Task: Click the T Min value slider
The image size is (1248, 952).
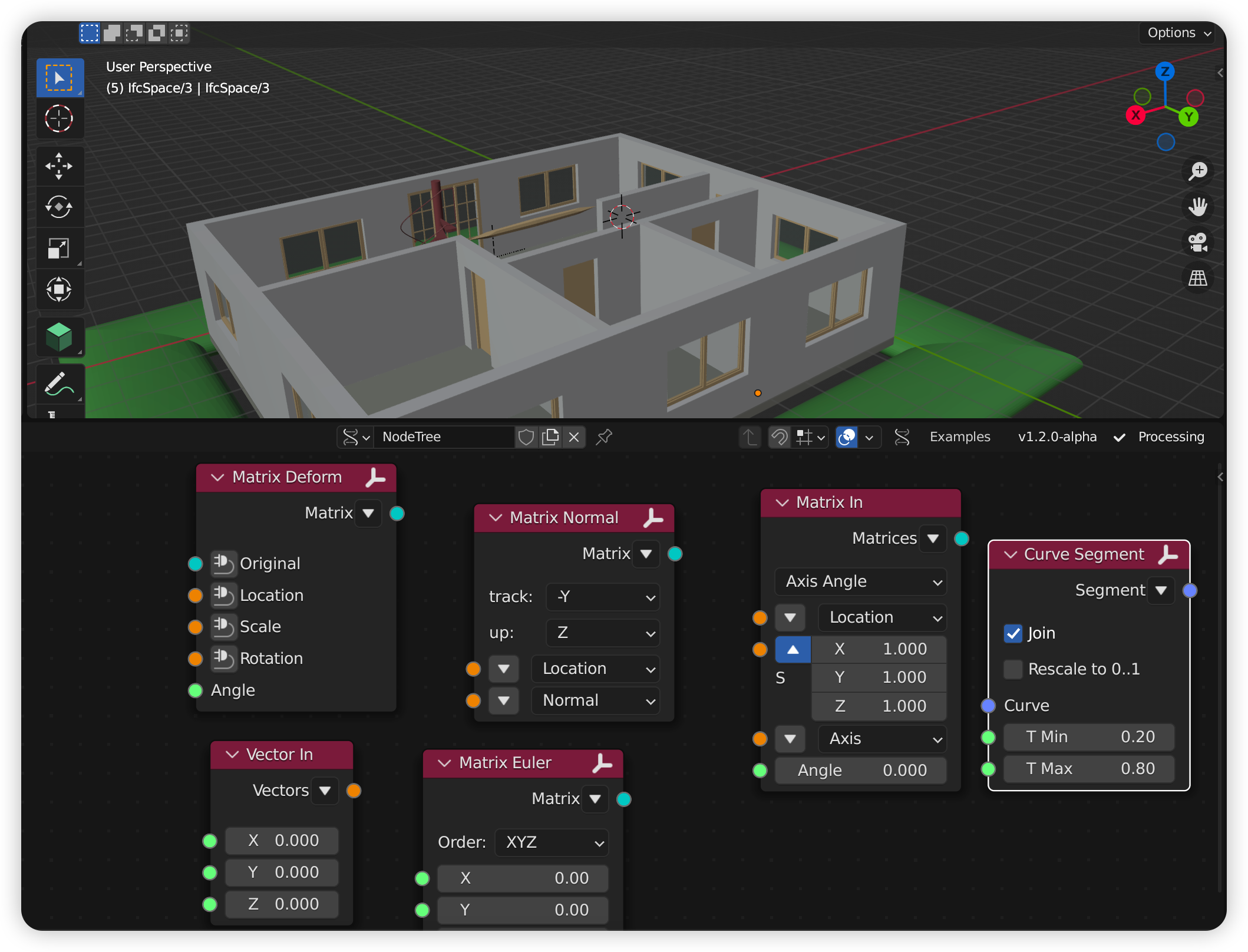Action: pyautogui.click(x=1088, y=737)
